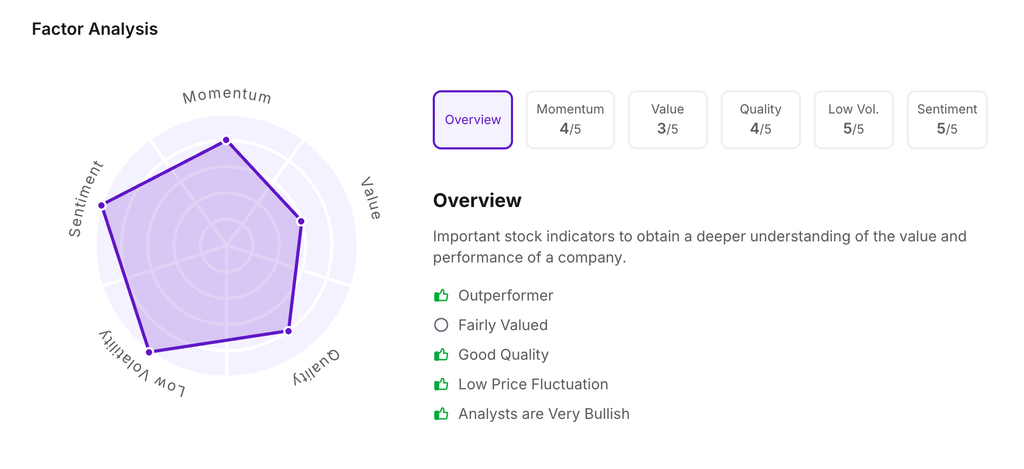
Task: Click the Value data point on radar chart
Action: coord(301,221)
